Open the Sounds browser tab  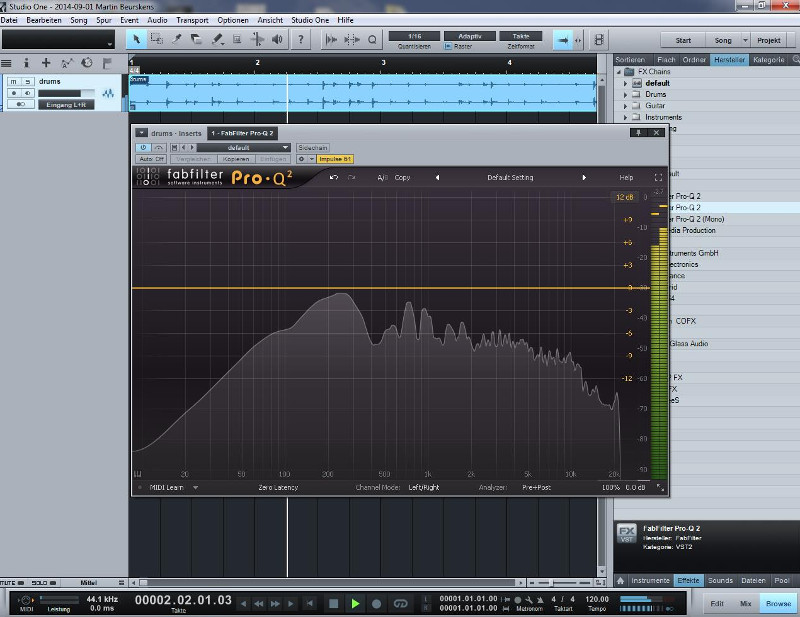[x=720, y=581]
